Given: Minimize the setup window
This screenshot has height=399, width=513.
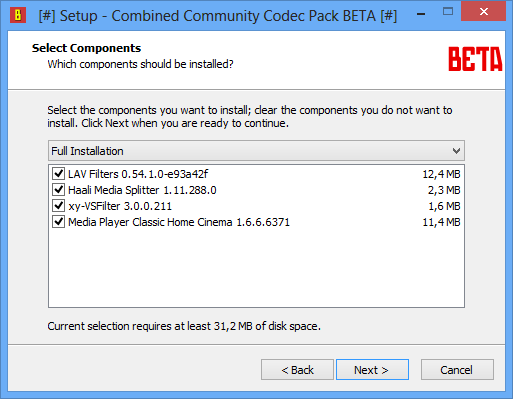Looking at the screenshot, I should [421, 13].
